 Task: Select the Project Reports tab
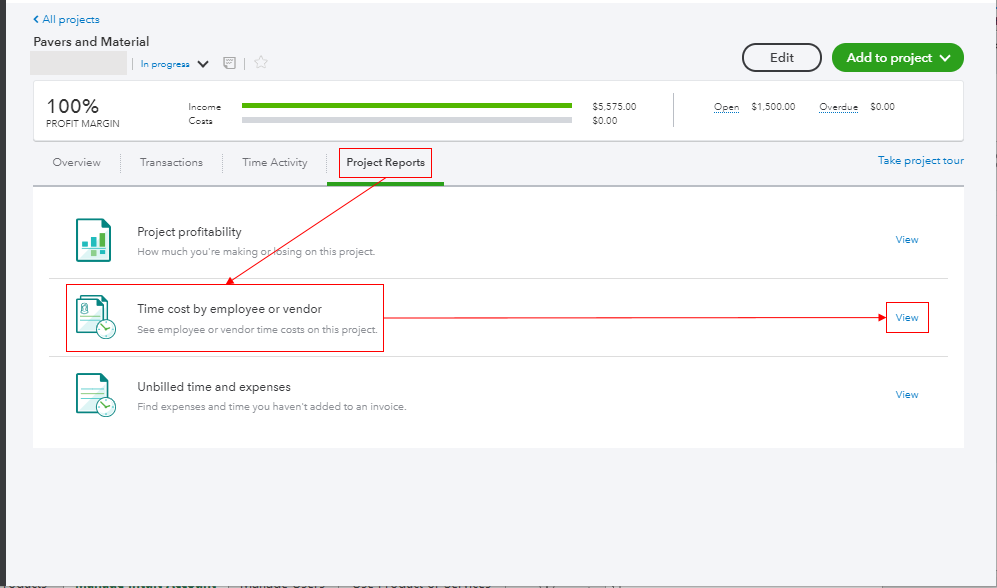pos(385,163)
